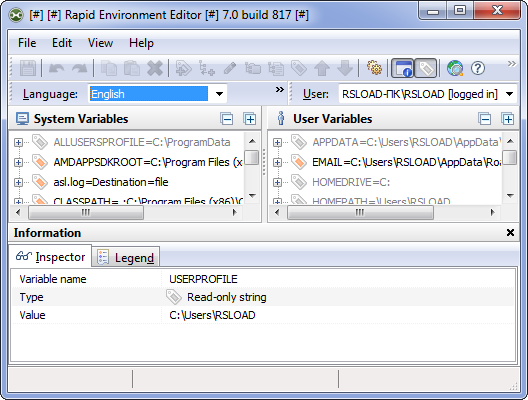This screenshot has height=400, width=528.
Task: Click the C:\Users\RSLOAD value
Action: coord(212,315)
